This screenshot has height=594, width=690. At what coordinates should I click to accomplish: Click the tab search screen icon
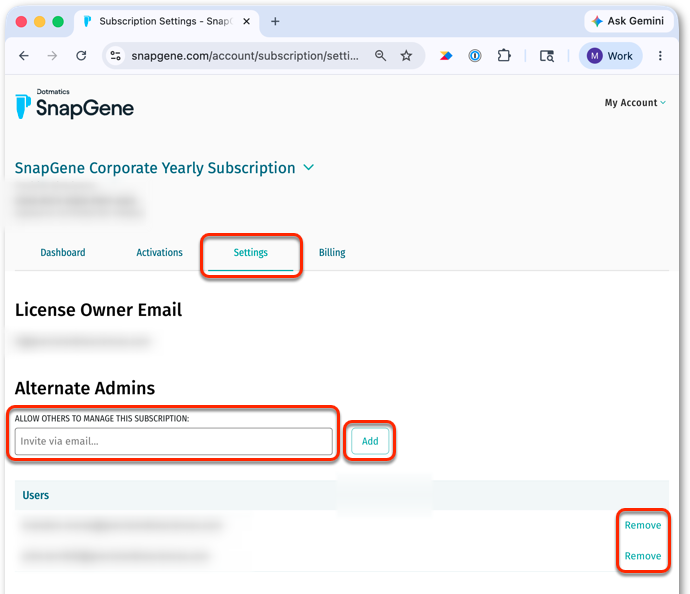(547, 56)
